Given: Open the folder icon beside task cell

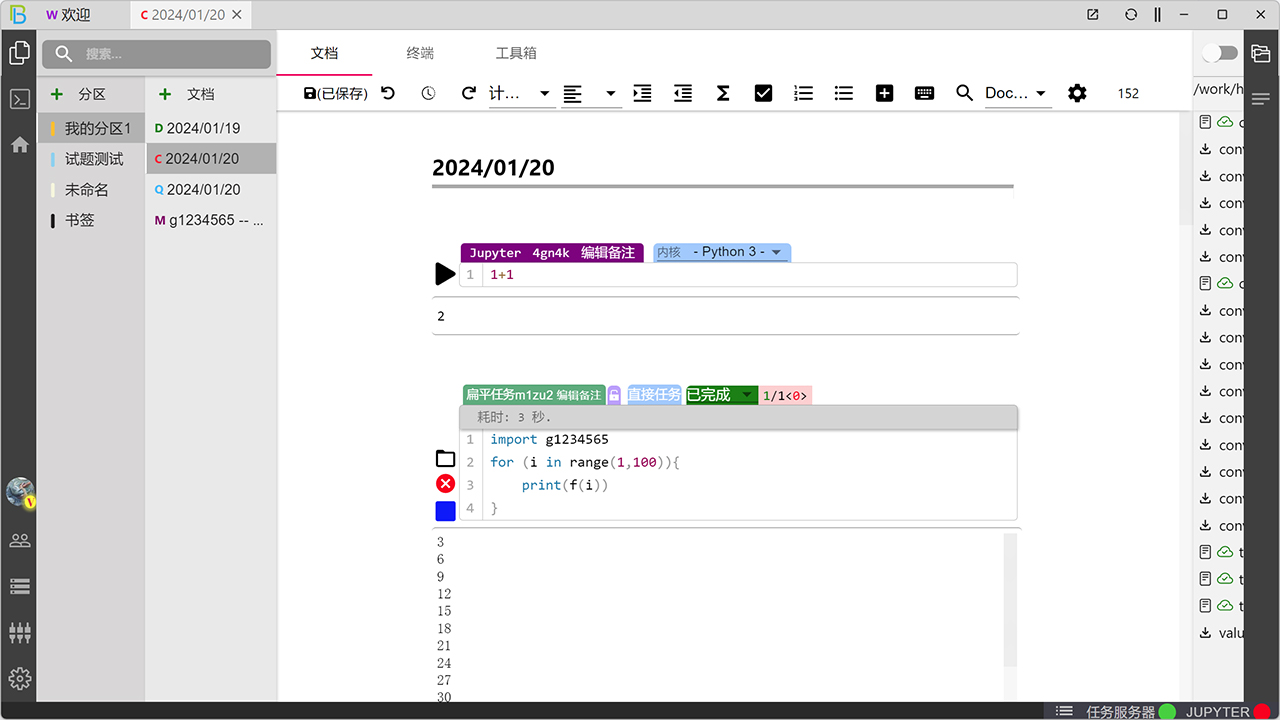Looking at the screenshot, I should 446,459.
